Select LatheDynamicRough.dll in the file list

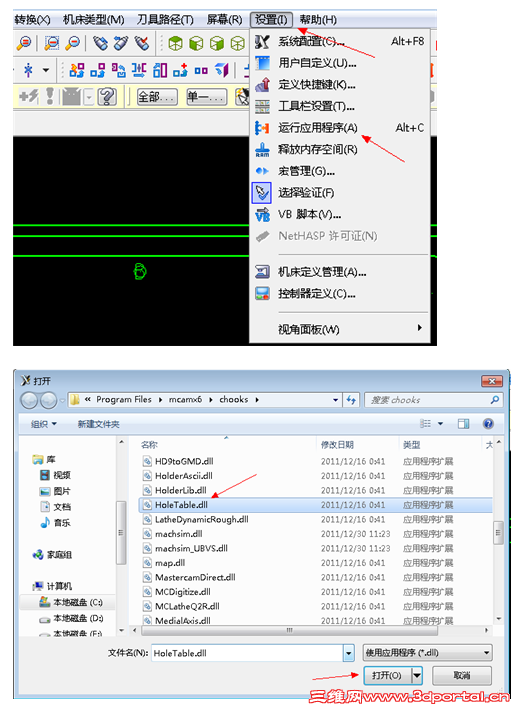315,519
